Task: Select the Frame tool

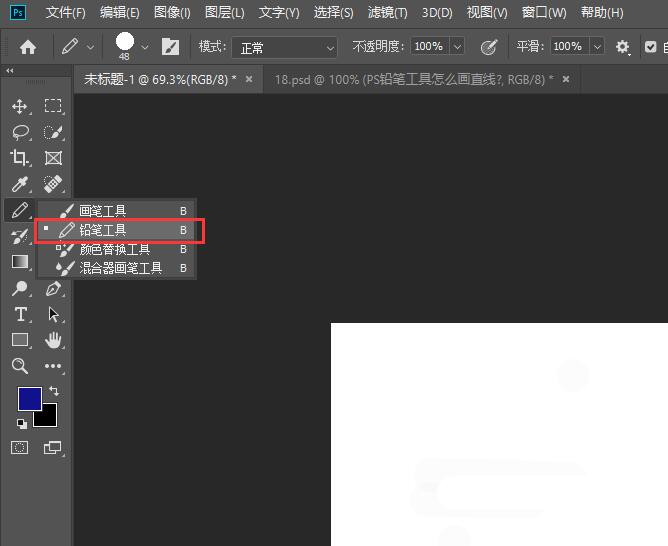Action: 53,158
